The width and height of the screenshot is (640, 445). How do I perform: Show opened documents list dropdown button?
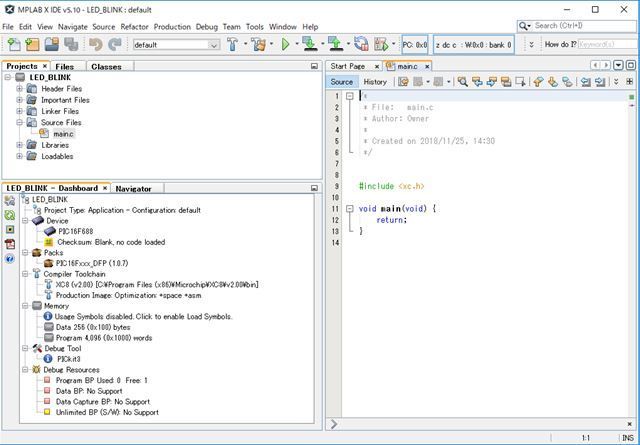pos(619,65)
